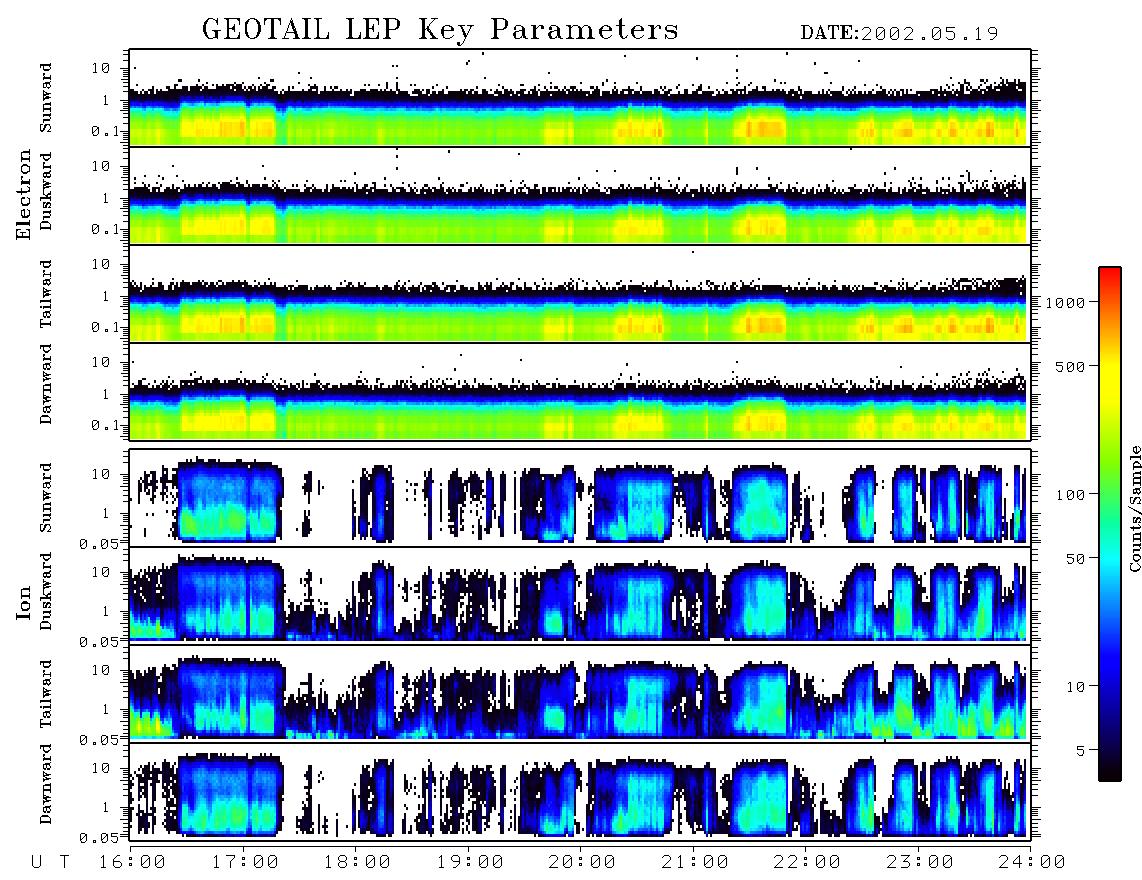Select the vertical "Ion" group label
1142x880 pixels.
(x=24, y=603)
